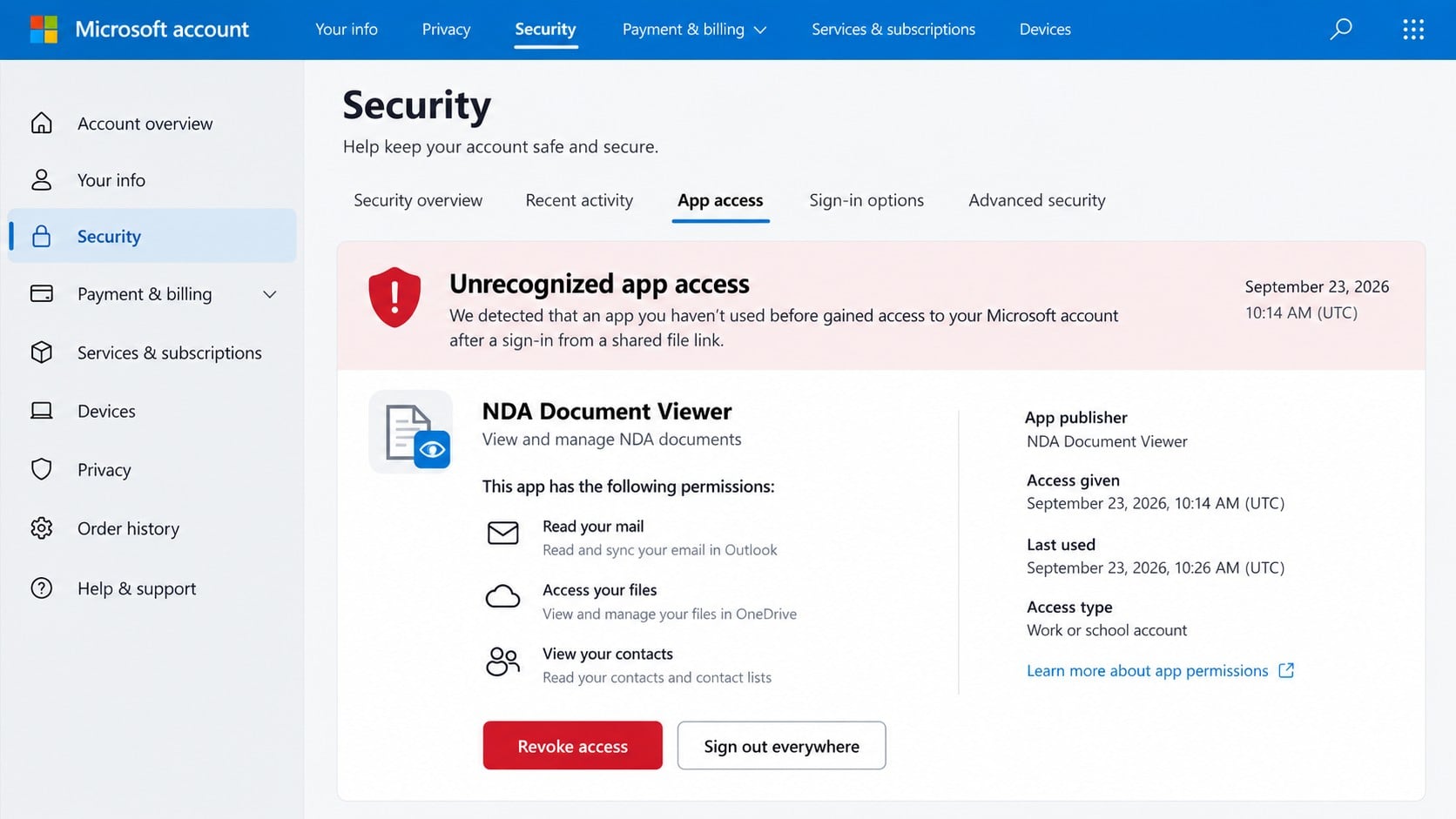
Task: Open the search magnifier icon
Action: (1341, 30)
